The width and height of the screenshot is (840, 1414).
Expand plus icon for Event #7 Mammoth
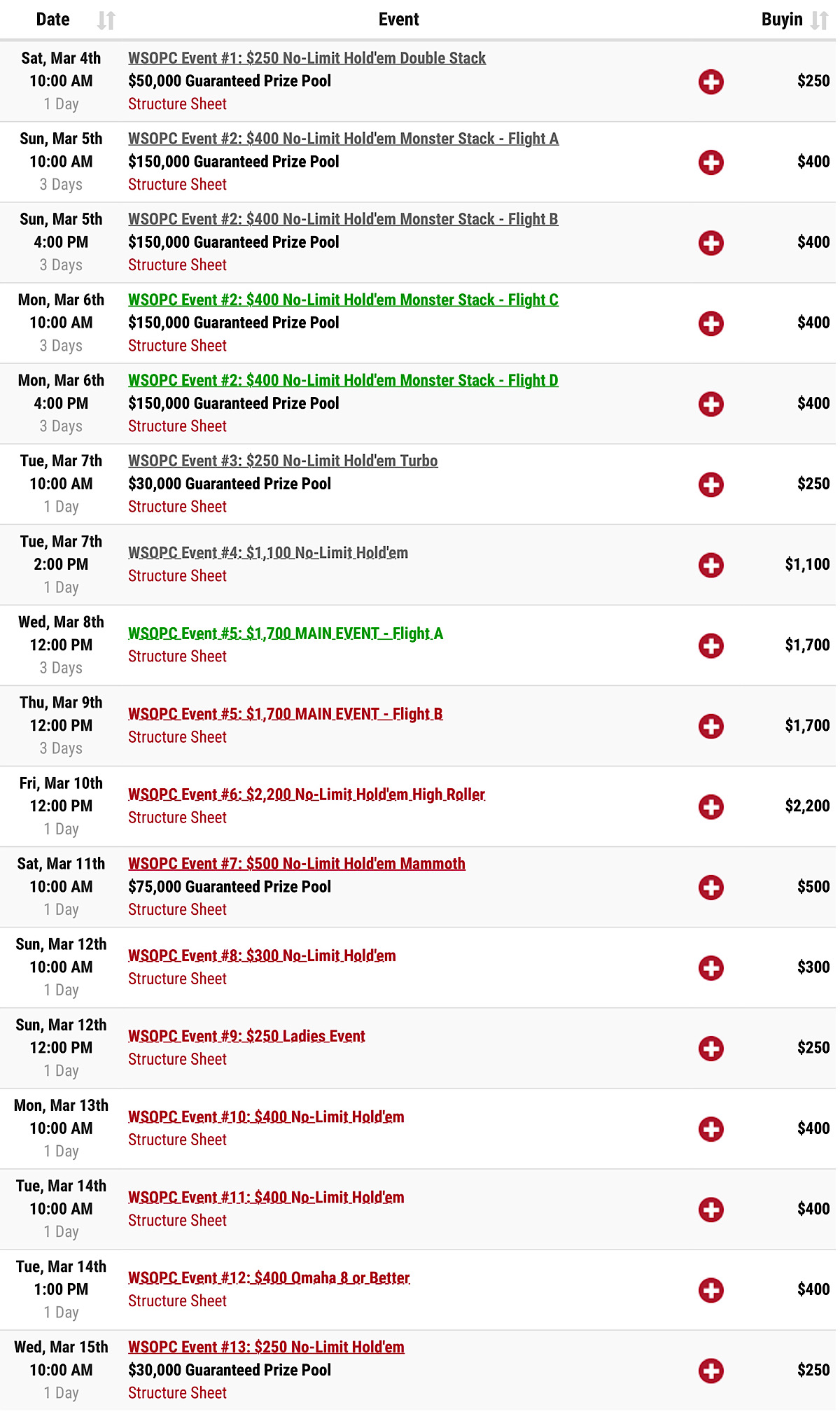click(x=710, y=887)
